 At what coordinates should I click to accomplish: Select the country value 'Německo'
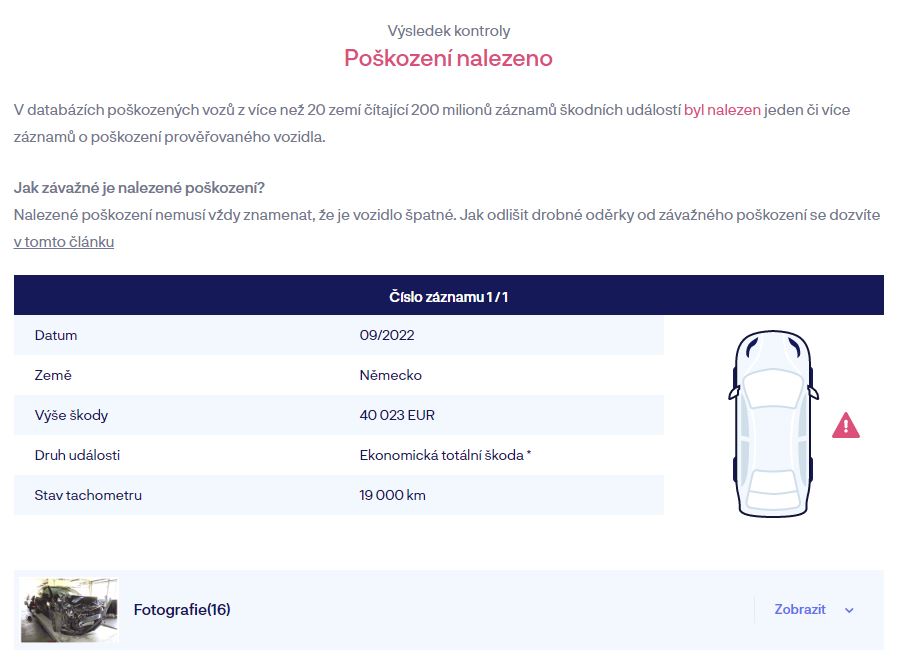tap(390, 375)
